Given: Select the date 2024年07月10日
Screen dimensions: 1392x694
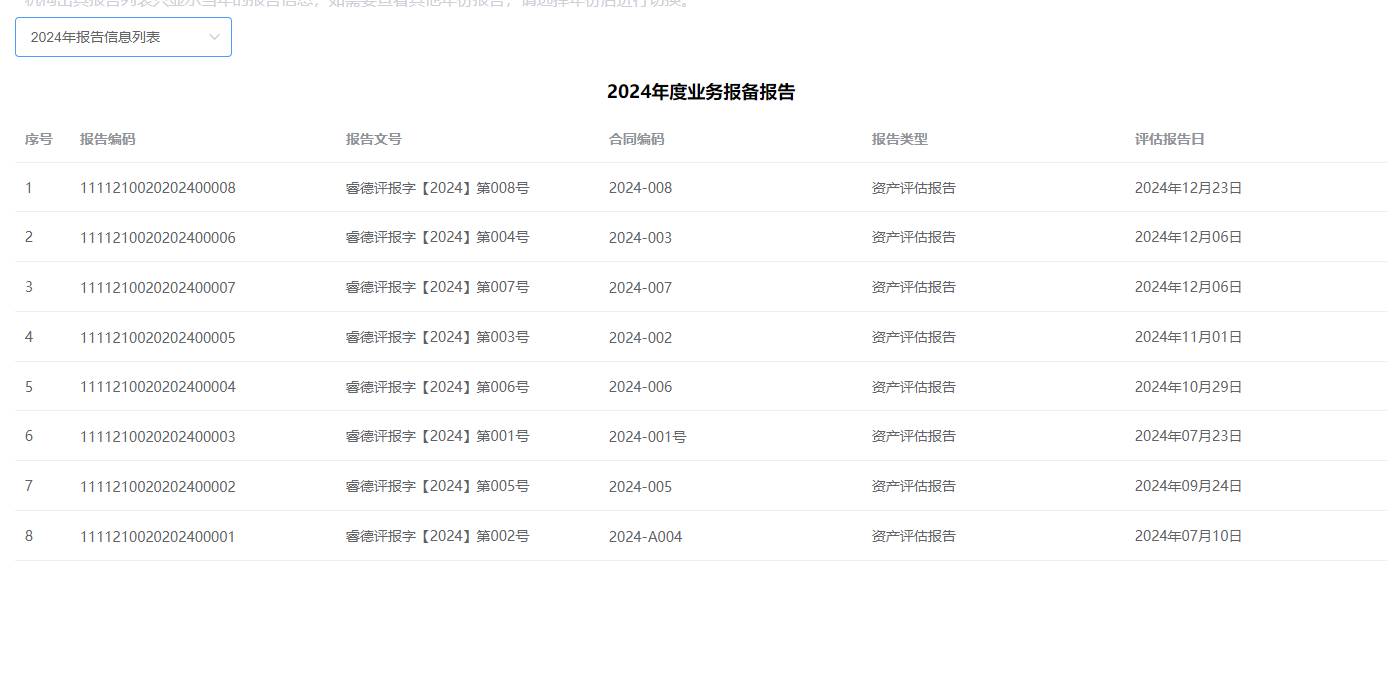Looking at the screenshot, I should pyautogui.click(x=1188, y=537).
